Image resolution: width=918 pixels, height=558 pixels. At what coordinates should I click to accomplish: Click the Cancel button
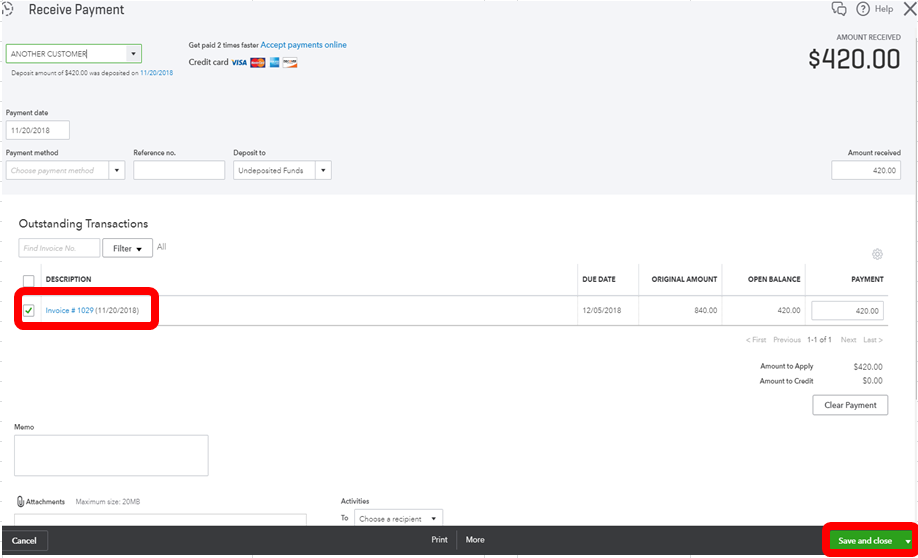[24, 540]
